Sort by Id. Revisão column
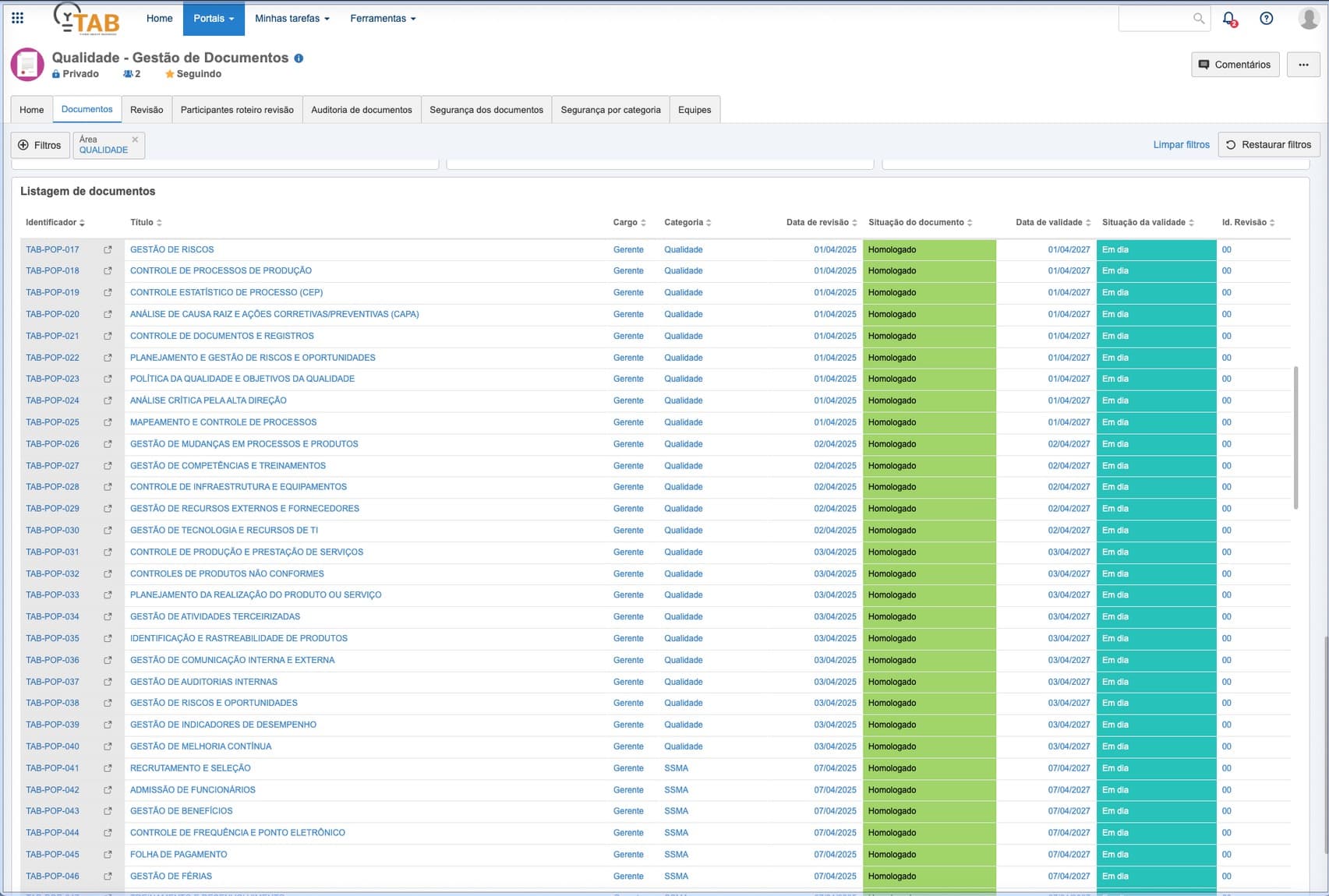This screenshot has height=896, width=1329. [x=1248, y=222]
